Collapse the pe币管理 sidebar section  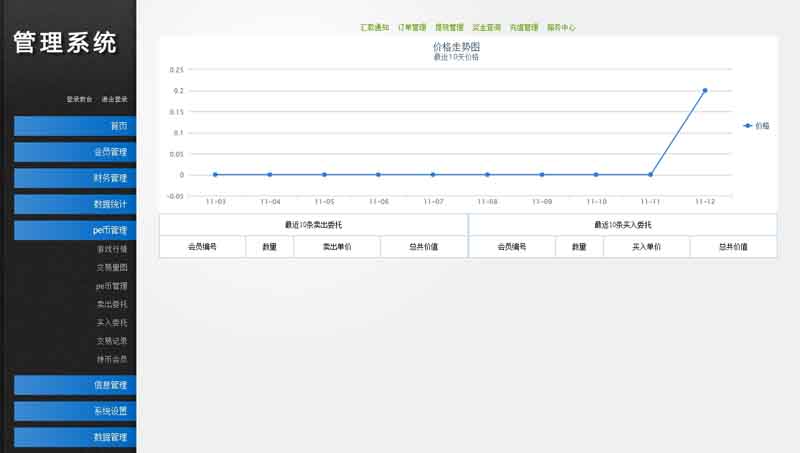75,230
